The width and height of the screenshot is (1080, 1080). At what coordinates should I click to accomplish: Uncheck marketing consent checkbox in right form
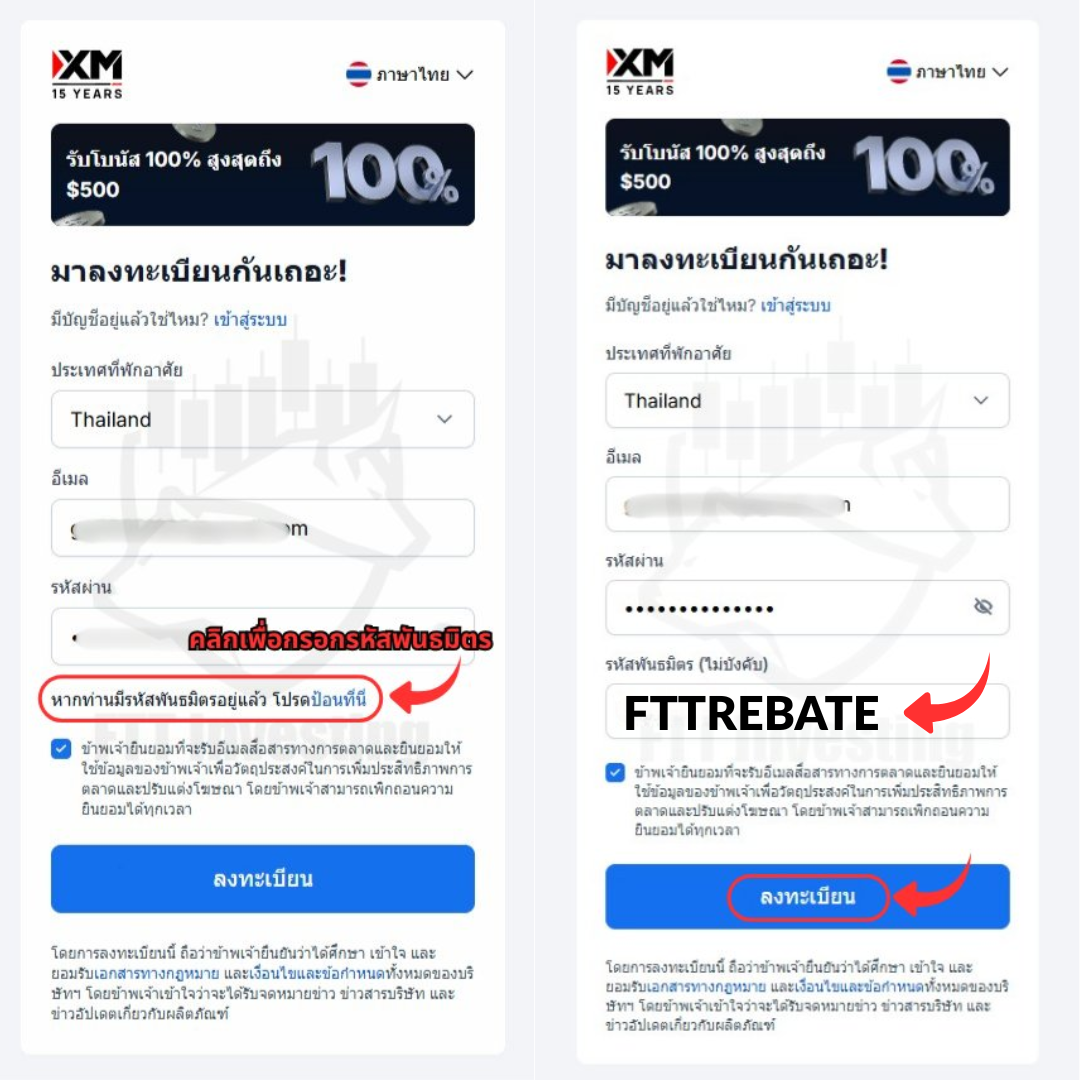tap(615, 772)
